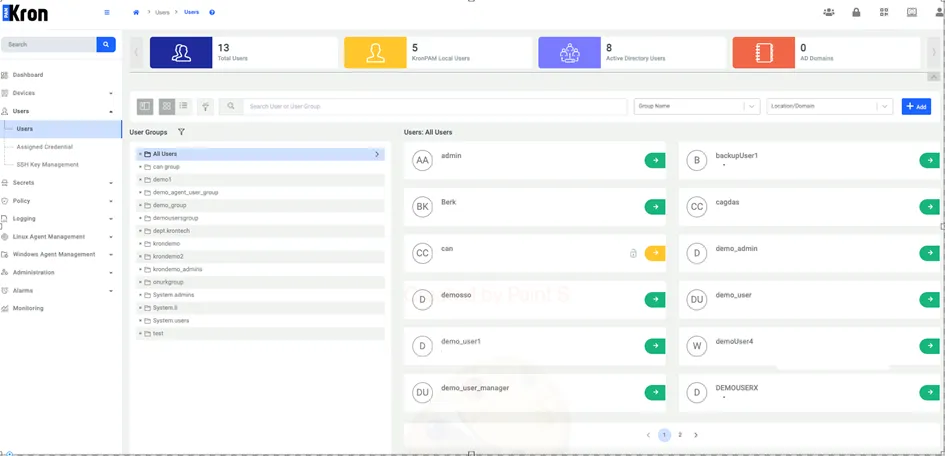Open the Location/Domain dropdown
Screen dimensions: 945x456
point(829,106)
